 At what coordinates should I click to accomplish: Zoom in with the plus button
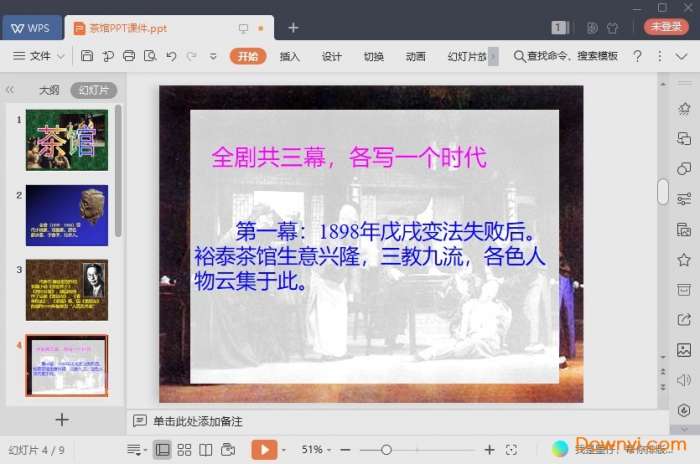(x=489, y=450)
